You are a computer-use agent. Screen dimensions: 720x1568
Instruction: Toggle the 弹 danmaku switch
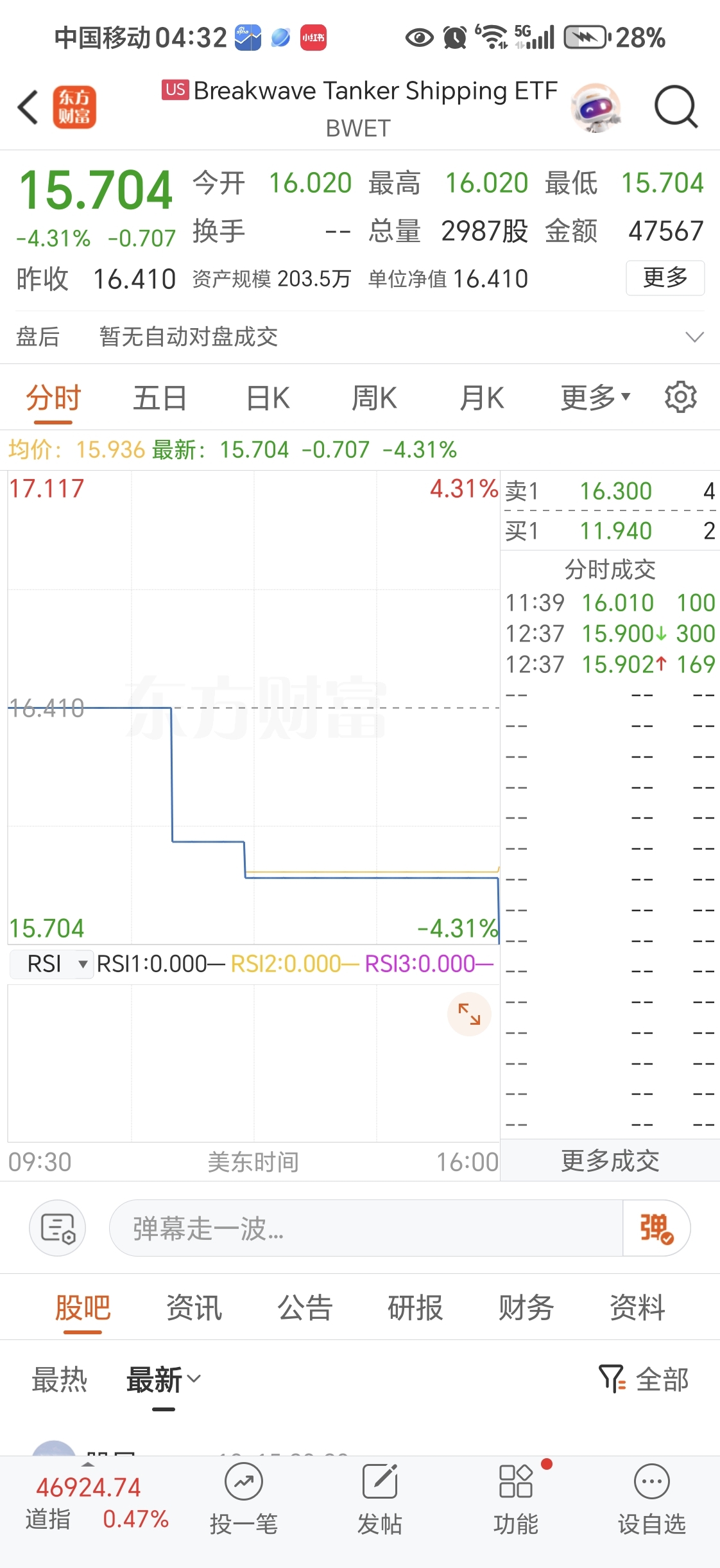(656, 1228)
